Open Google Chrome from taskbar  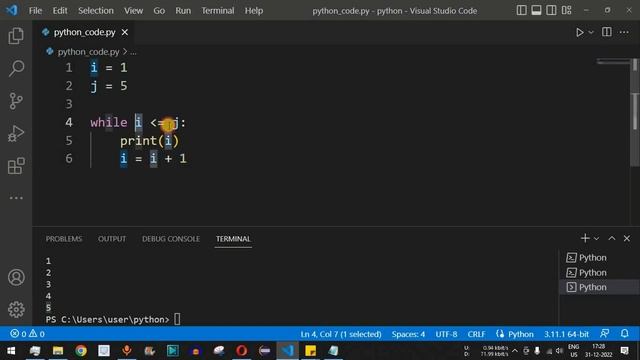tap(81, 351)
